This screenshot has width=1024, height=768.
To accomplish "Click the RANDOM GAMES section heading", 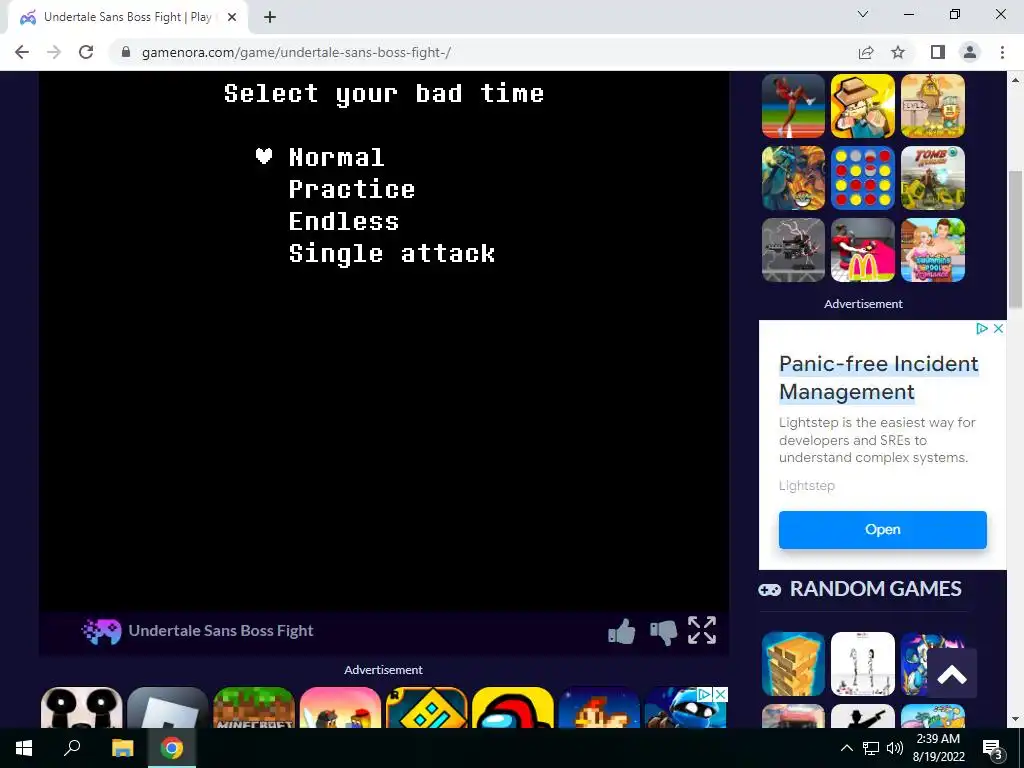I will (875, 589).
